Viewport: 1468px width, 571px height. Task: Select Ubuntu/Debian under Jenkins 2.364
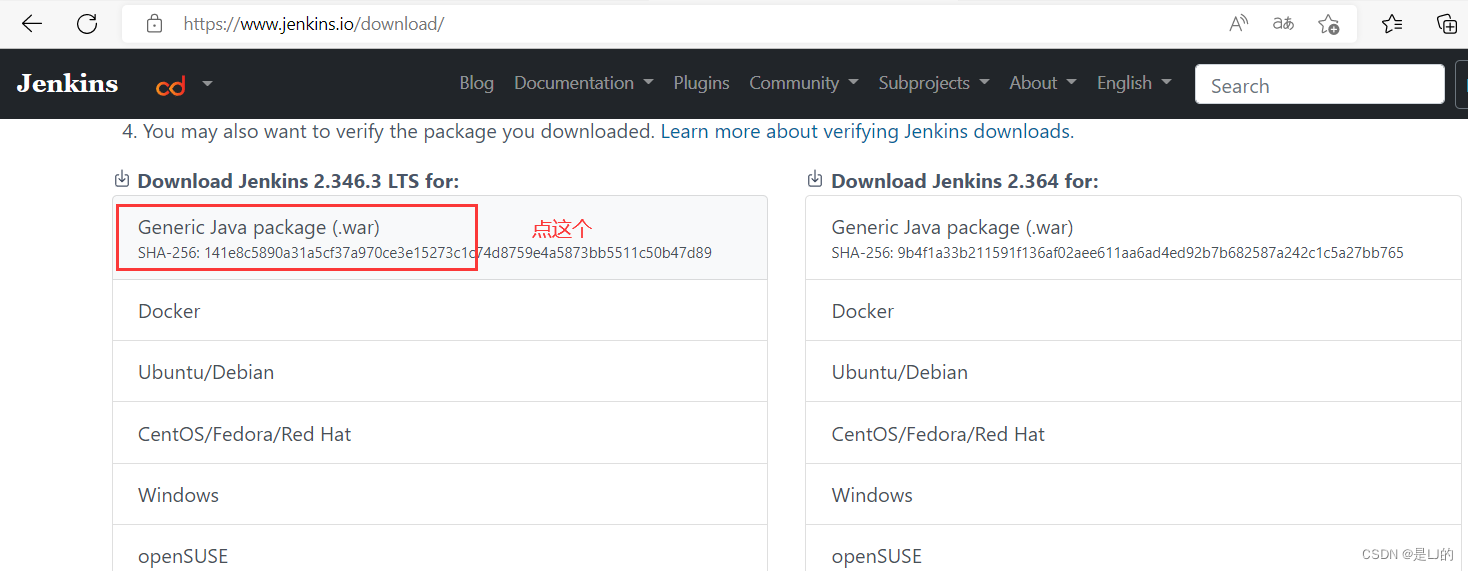click(x=1133, y=372)
